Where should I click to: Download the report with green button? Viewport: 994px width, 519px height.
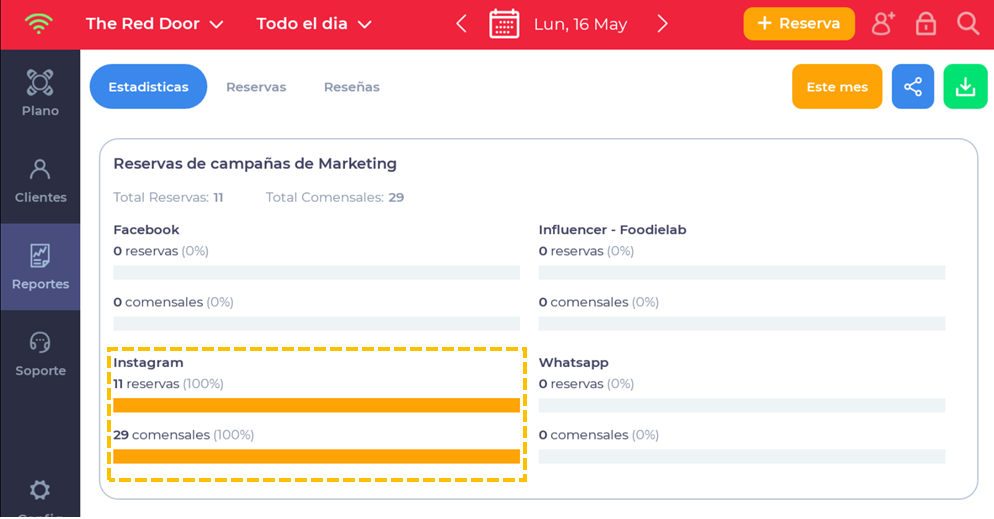click(965, 87)
